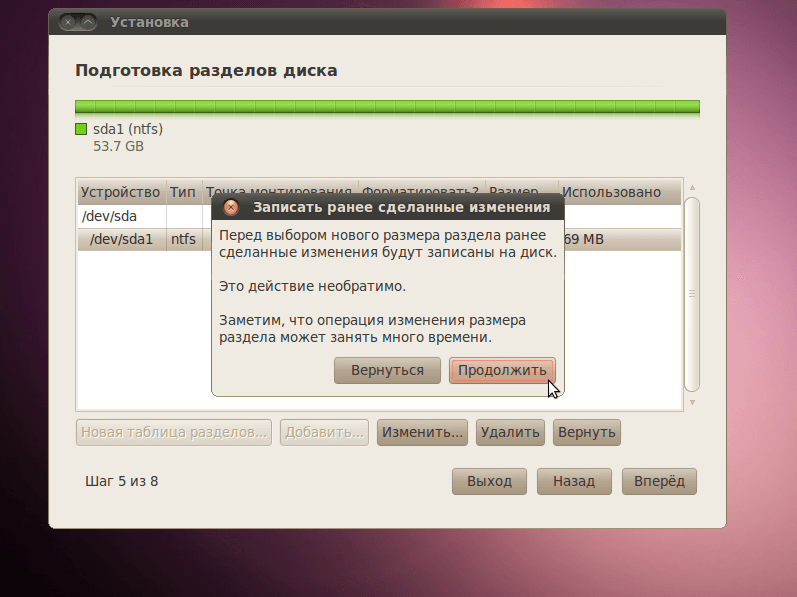Close the Записать ранее сделанные изменения dialog
Image resolution: width=797 pixels, height=597 pixels.
(231, 207)
